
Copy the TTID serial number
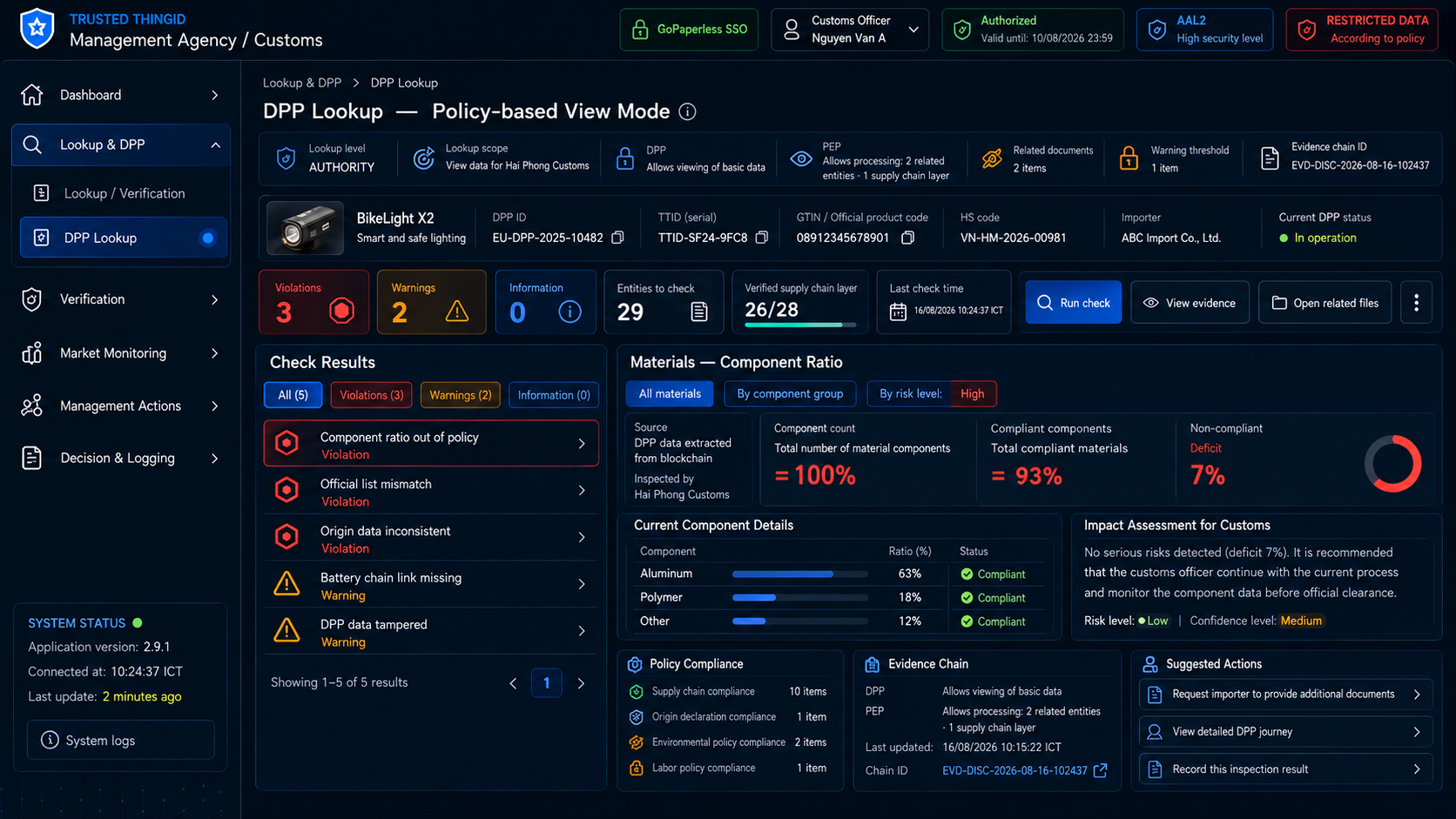coord(762,238)
